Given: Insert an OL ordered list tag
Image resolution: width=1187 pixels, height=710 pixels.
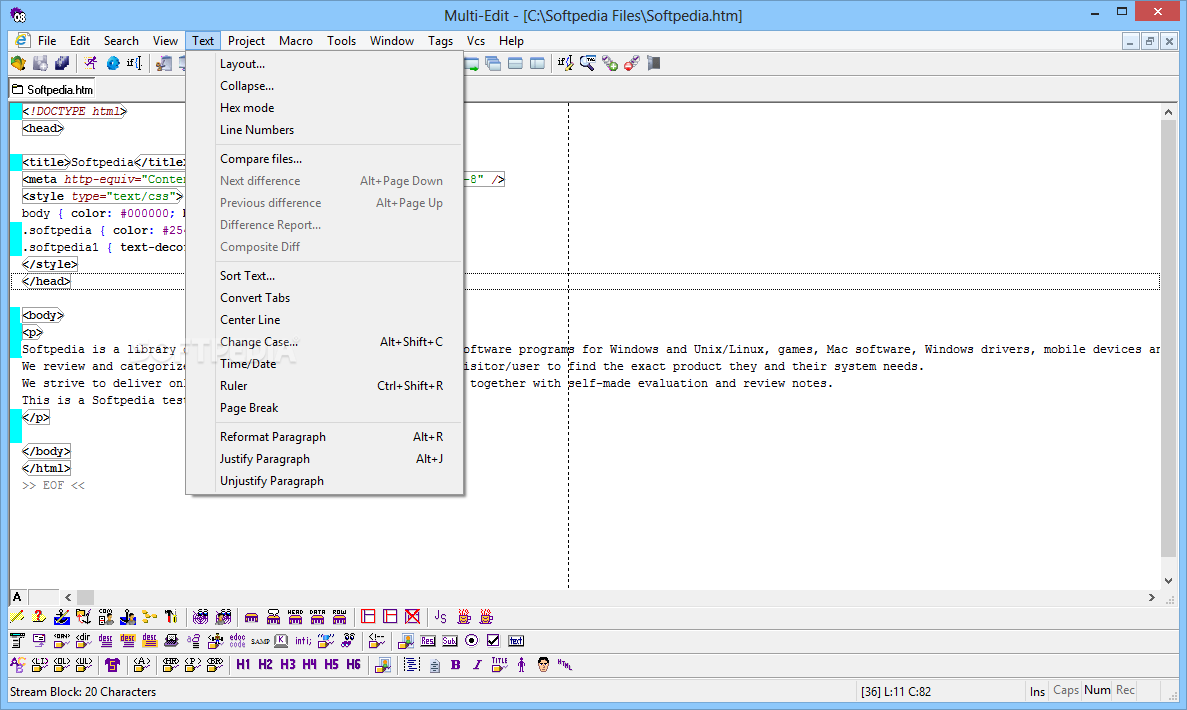Looking at the screenshot, I should point(61,665).
